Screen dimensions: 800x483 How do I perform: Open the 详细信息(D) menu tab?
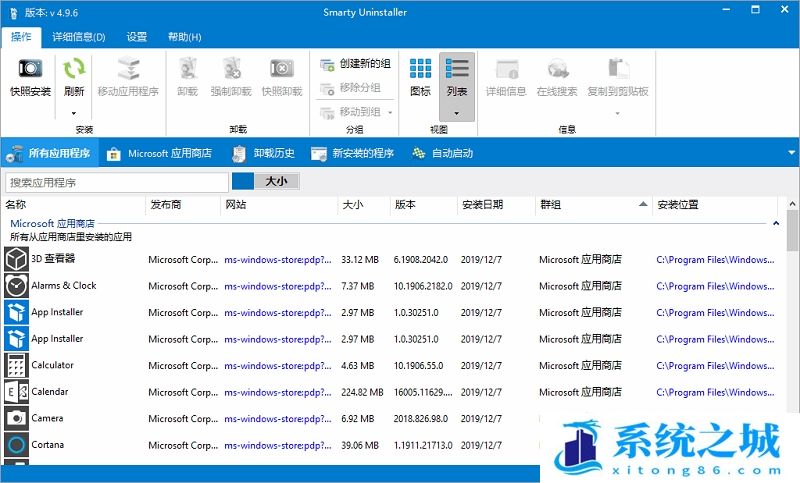pyautogui.click(x=79, y=37)
